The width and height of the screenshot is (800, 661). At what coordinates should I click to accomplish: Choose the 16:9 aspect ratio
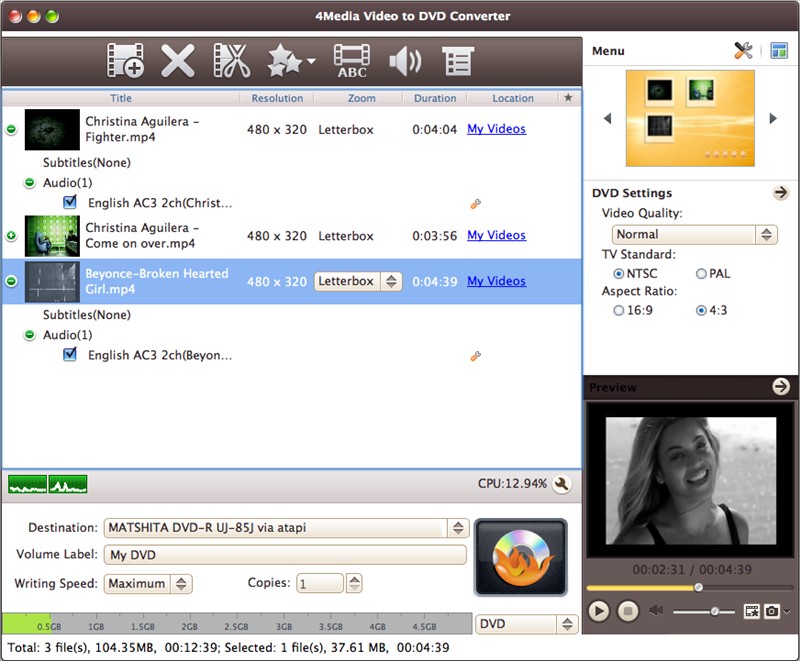(620, 310)
